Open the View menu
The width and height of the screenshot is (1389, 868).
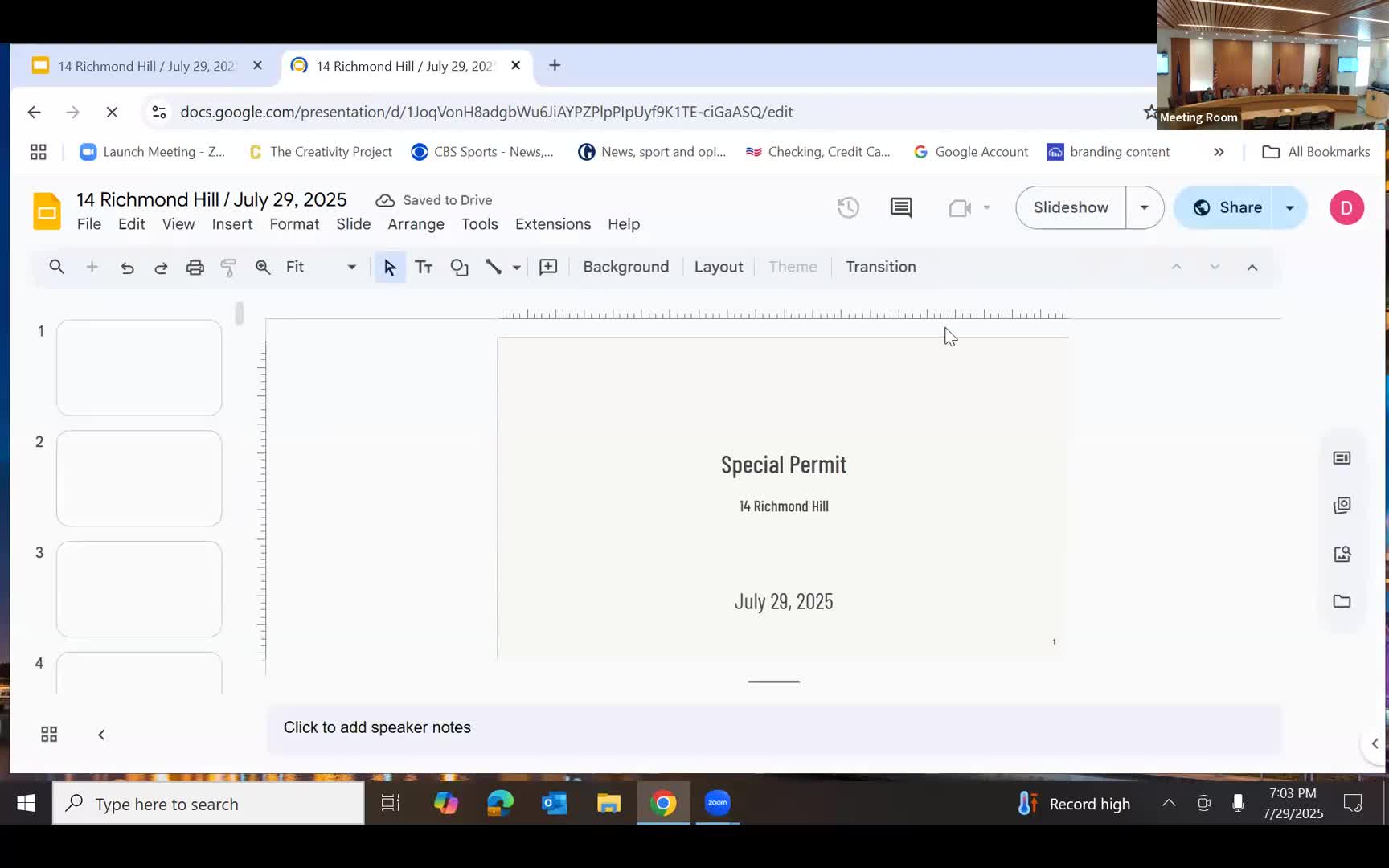[178, 224]
